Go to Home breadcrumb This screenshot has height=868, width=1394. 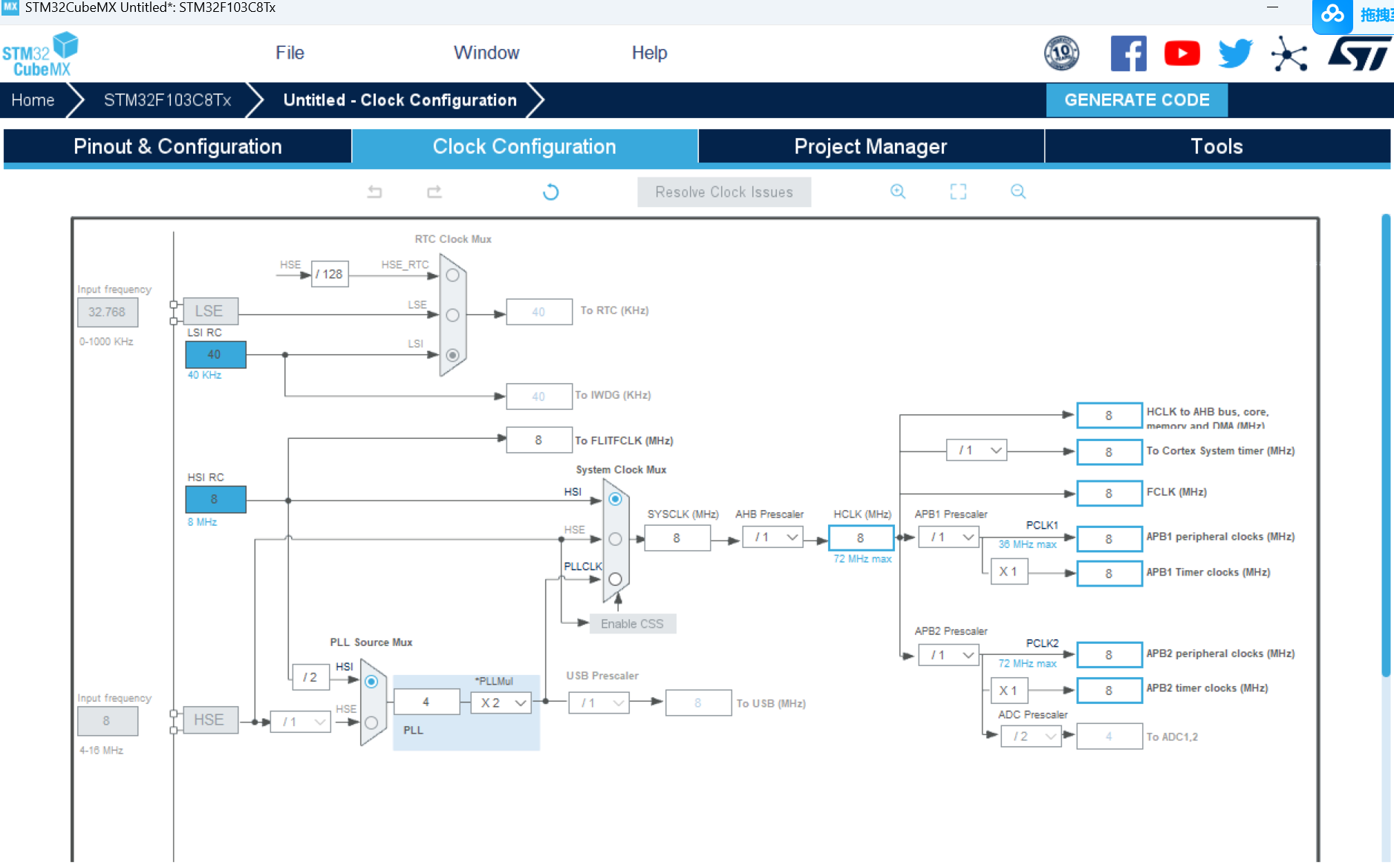(33, 100)
